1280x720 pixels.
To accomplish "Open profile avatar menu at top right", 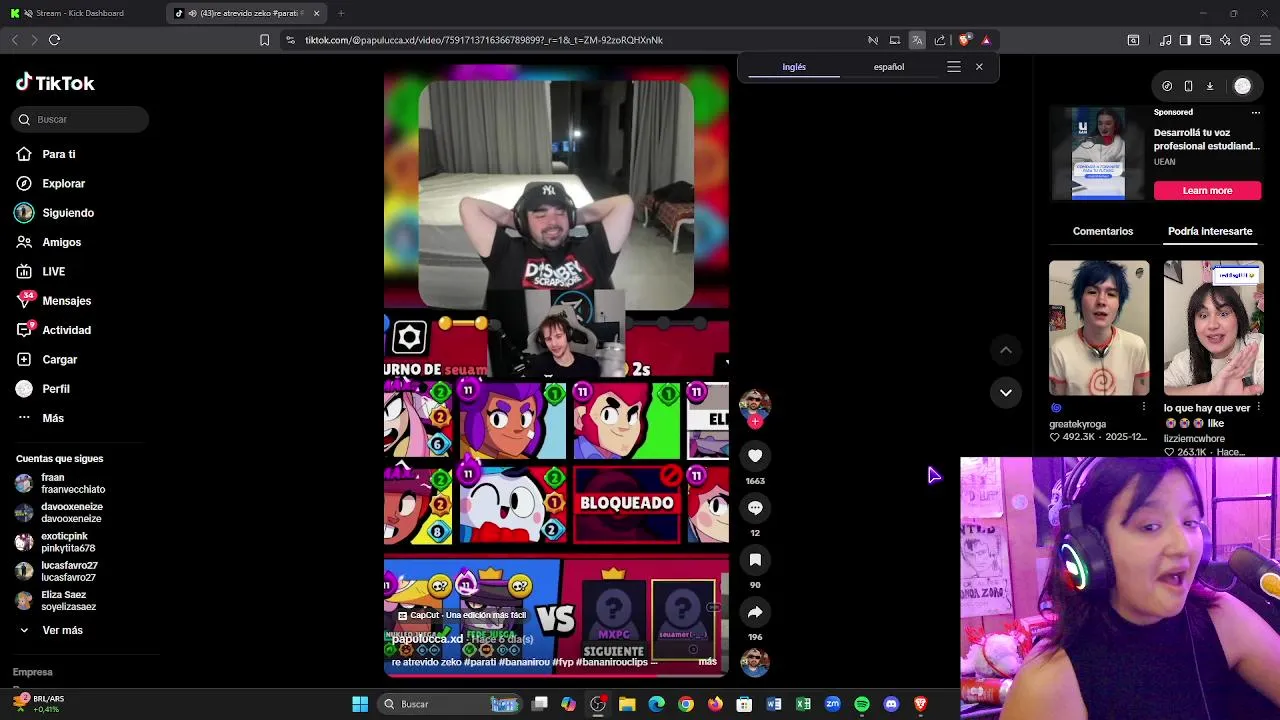I will 1243,86.
